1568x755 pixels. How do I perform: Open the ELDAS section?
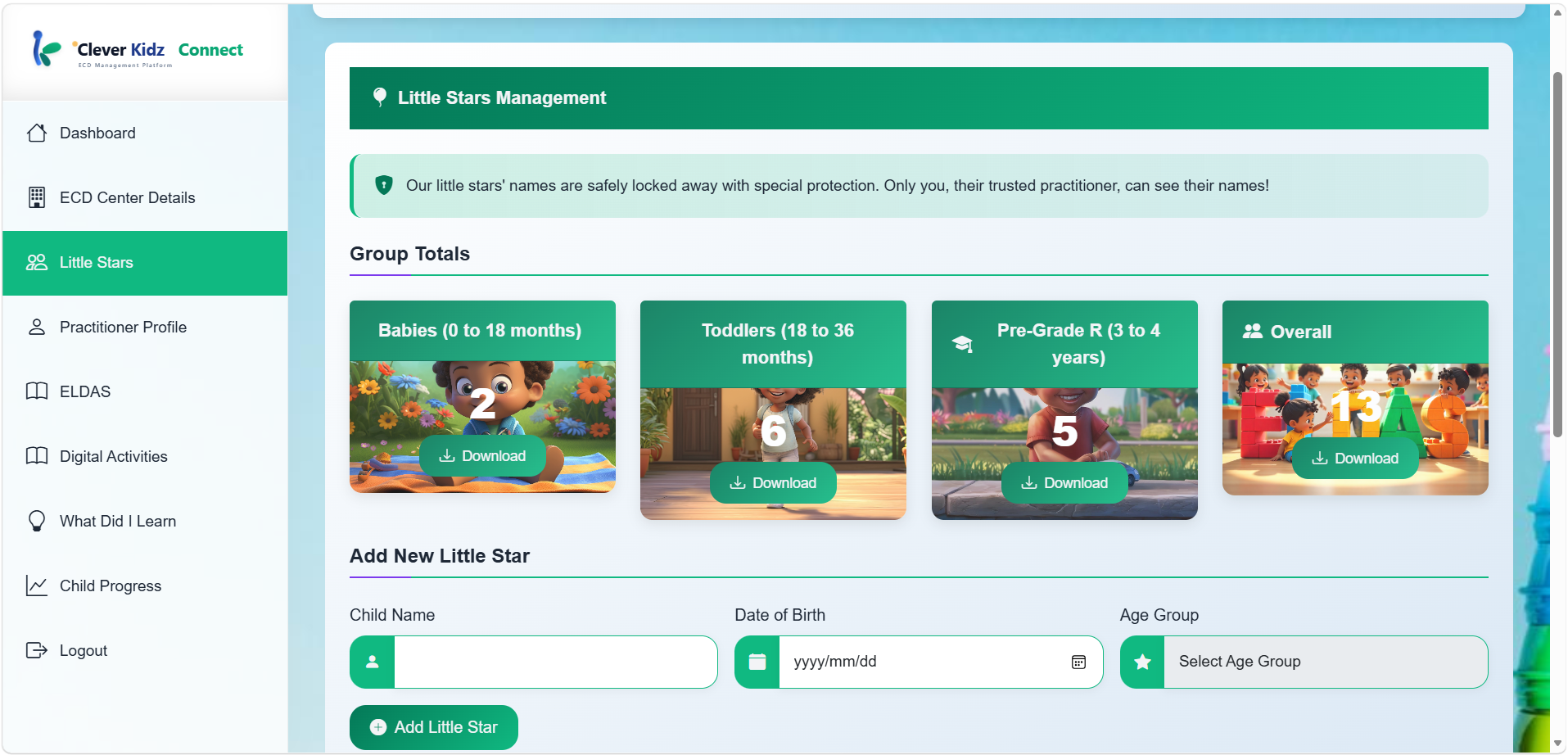click(x=145, y=391)
